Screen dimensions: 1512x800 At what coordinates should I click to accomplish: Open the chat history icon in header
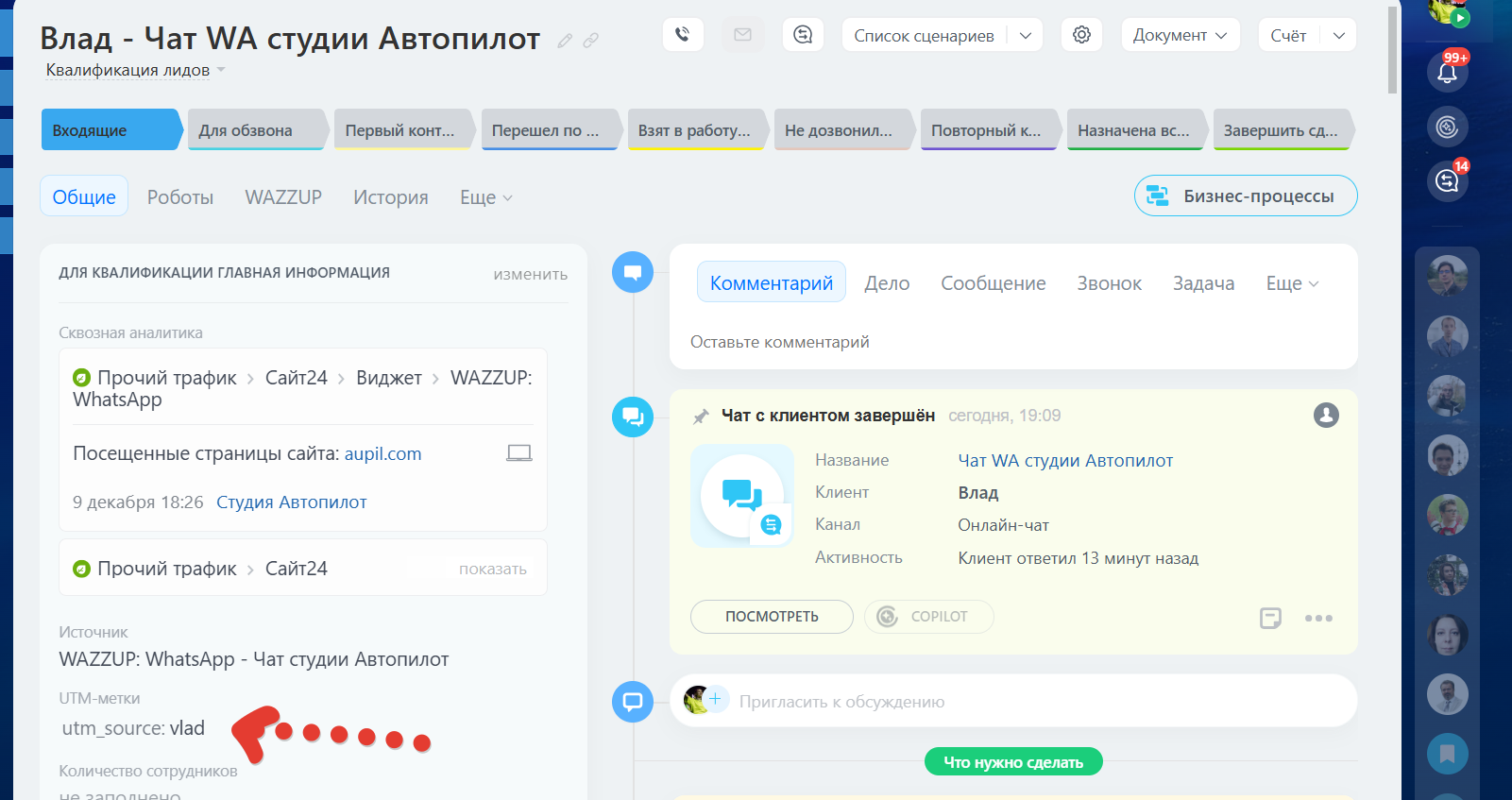pos(803,35)
